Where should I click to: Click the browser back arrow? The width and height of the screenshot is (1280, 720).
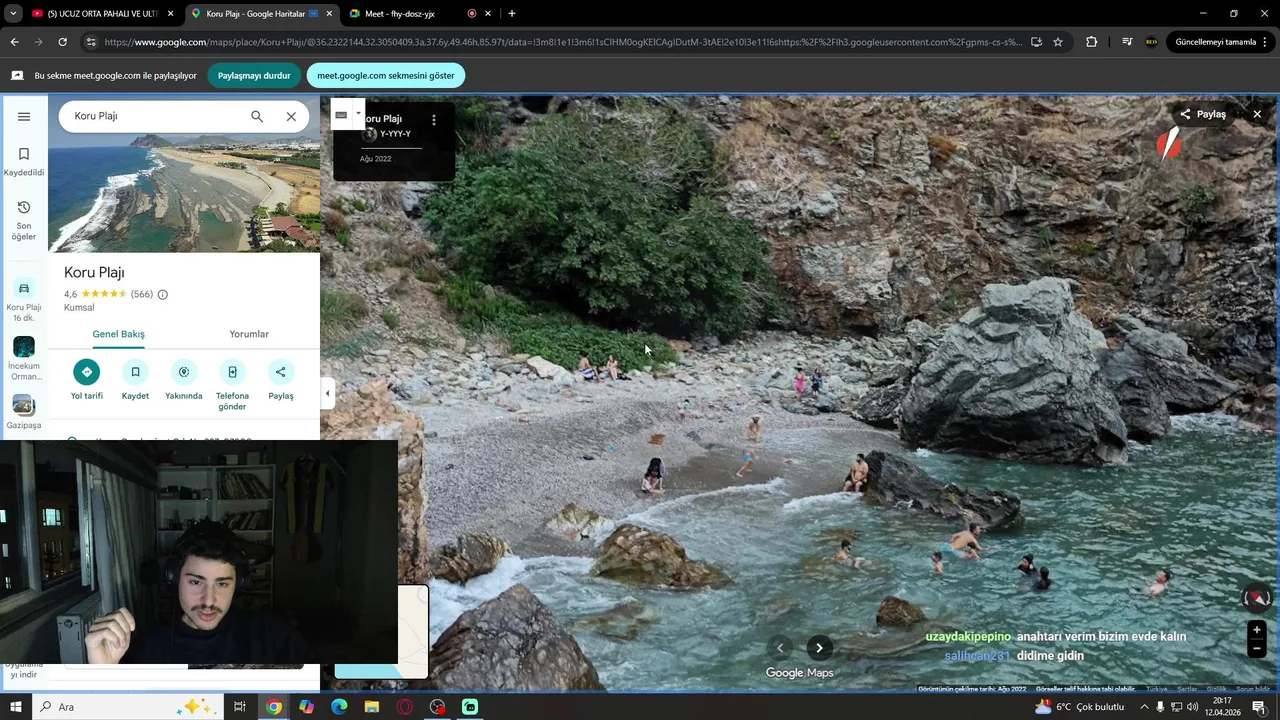[x=14, y=42]
